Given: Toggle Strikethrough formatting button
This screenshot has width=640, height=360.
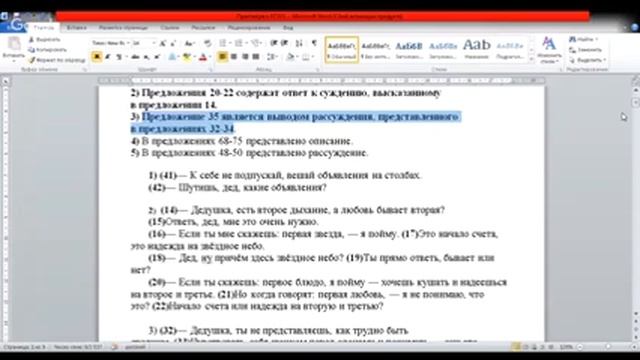Looking at the screenshot, I should [135, 57].
